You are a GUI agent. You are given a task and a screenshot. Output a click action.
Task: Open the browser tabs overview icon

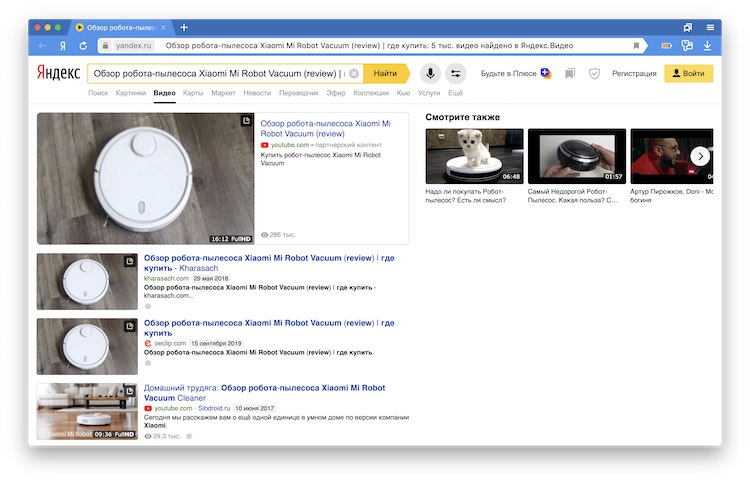click(x=687, y=28)
